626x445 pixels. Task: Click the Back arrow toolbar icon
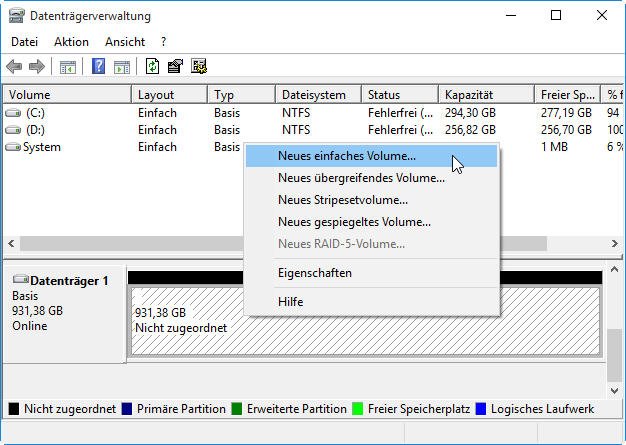tap(14, 66)
